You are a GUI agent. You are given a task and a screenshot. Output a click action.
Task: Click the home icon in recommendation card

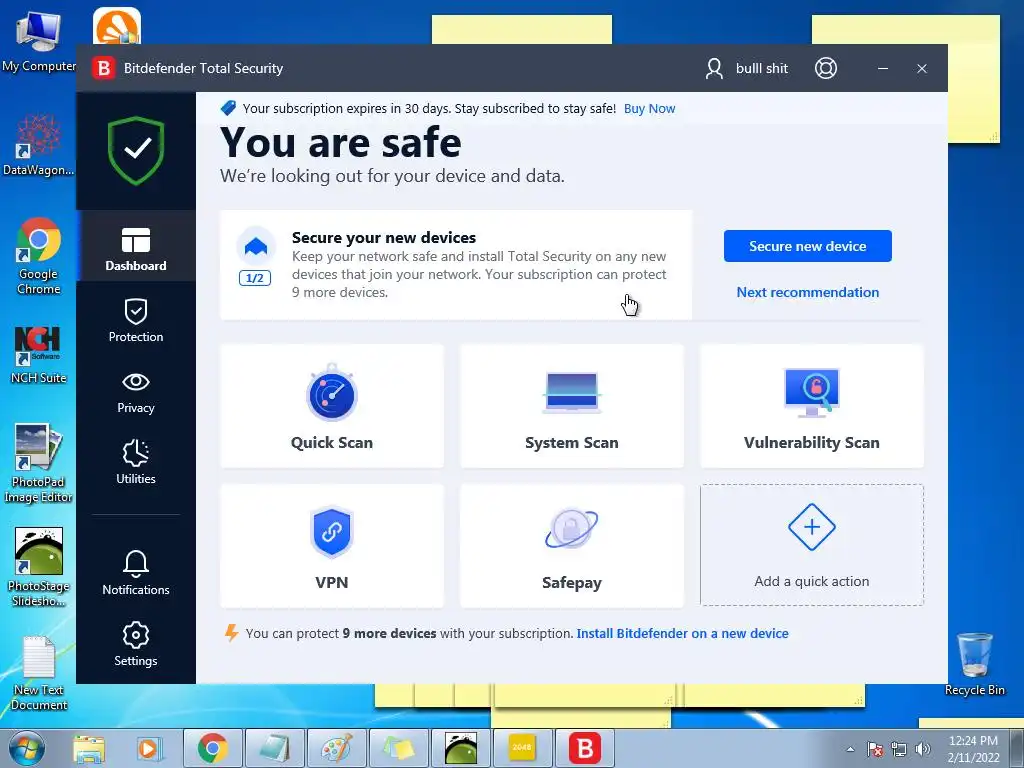(255, 246)
